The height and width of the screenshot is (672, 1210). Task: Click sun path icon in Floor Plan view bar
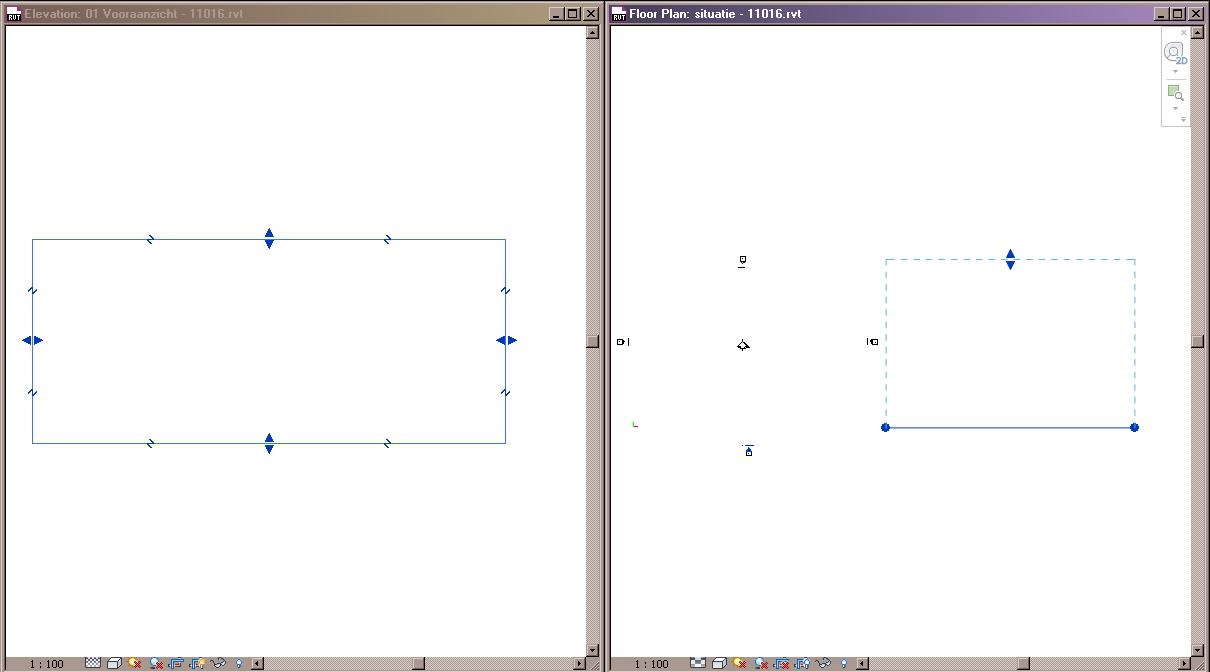point(739,663)
